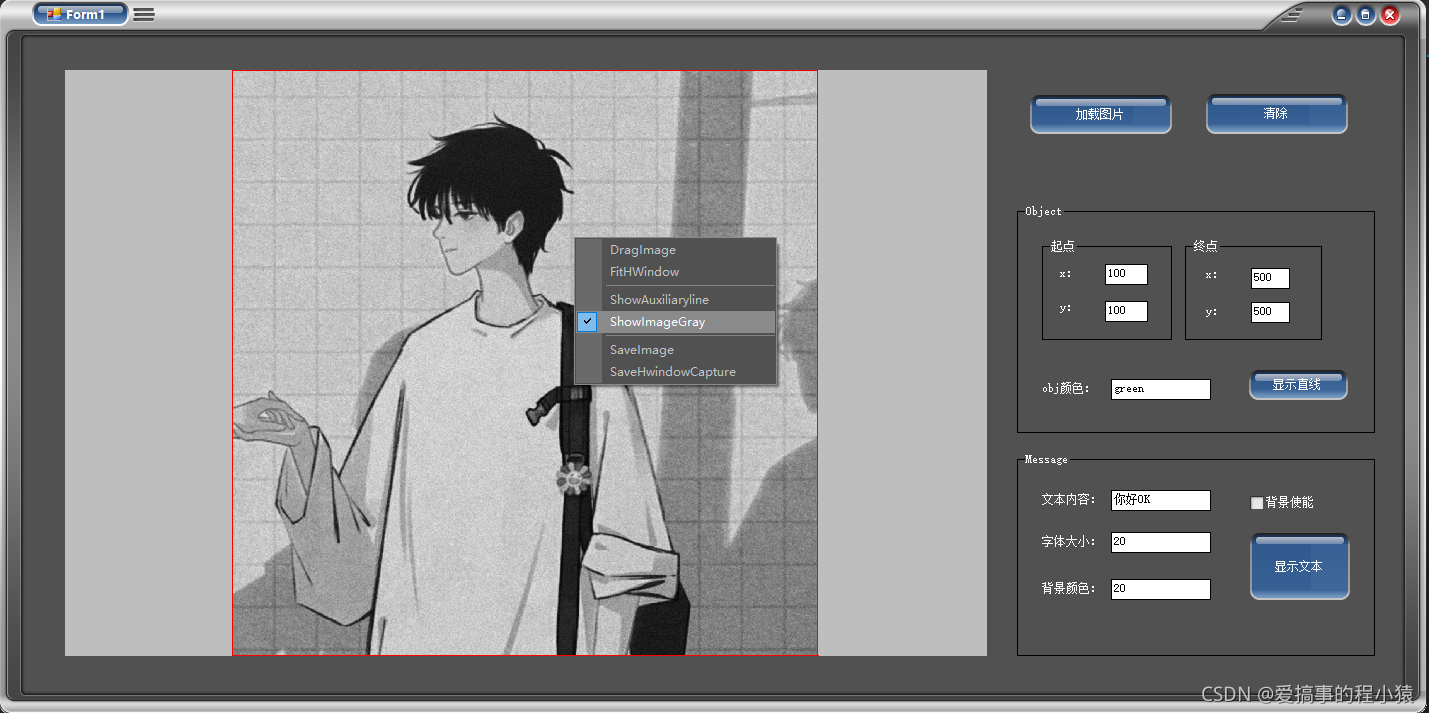Toggle the ShowImageGray checkmark
This screenshot has height=713, width=1429.
pyautogui.click(x=588, y=322)
